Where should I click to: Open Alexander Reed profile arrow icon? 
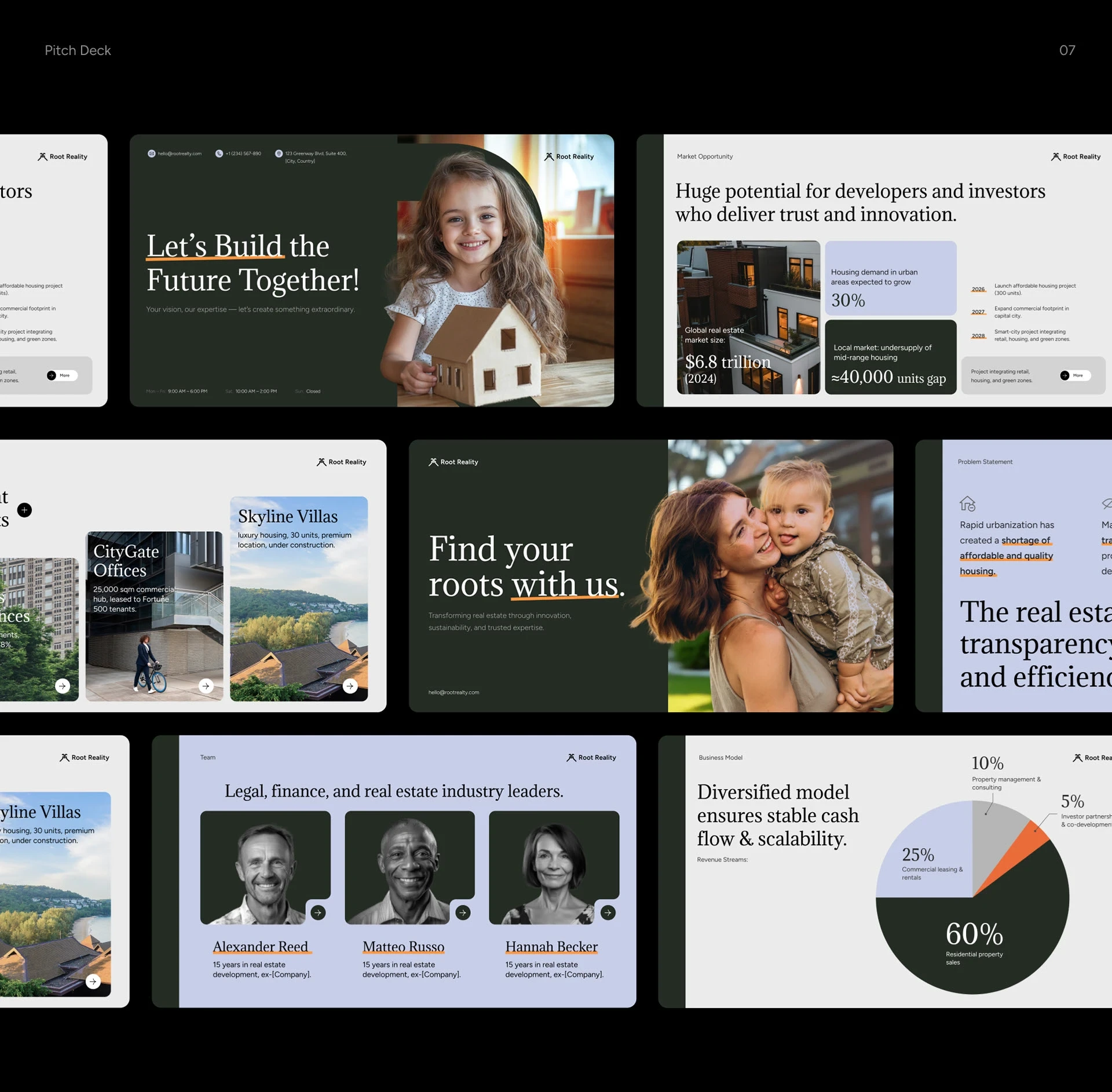(x=318, y=912)
